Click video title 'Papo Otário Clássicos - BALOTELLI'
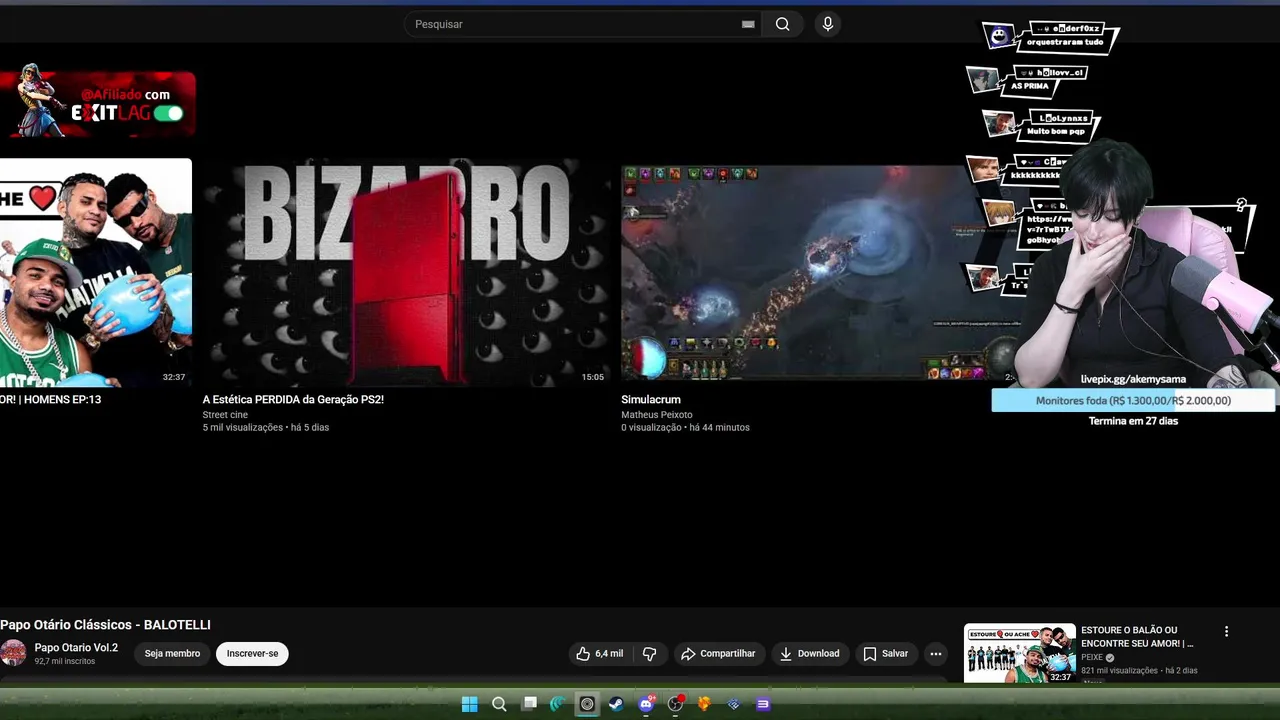Image resolution: width=1280 pixels, height=720 pixels. point(105,625)
